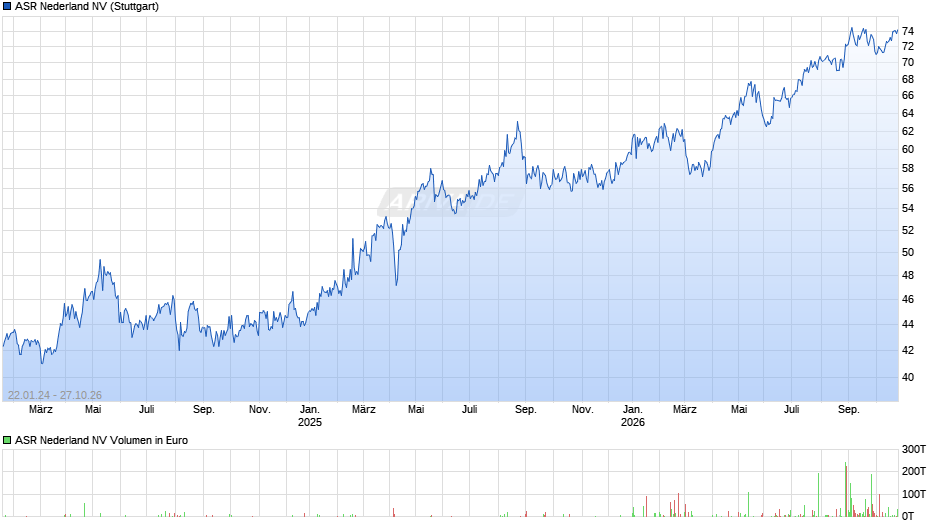The width and height of the screenshot is (940, 526).
Task: Click the price axis label 74
Action: coord(908,31)
